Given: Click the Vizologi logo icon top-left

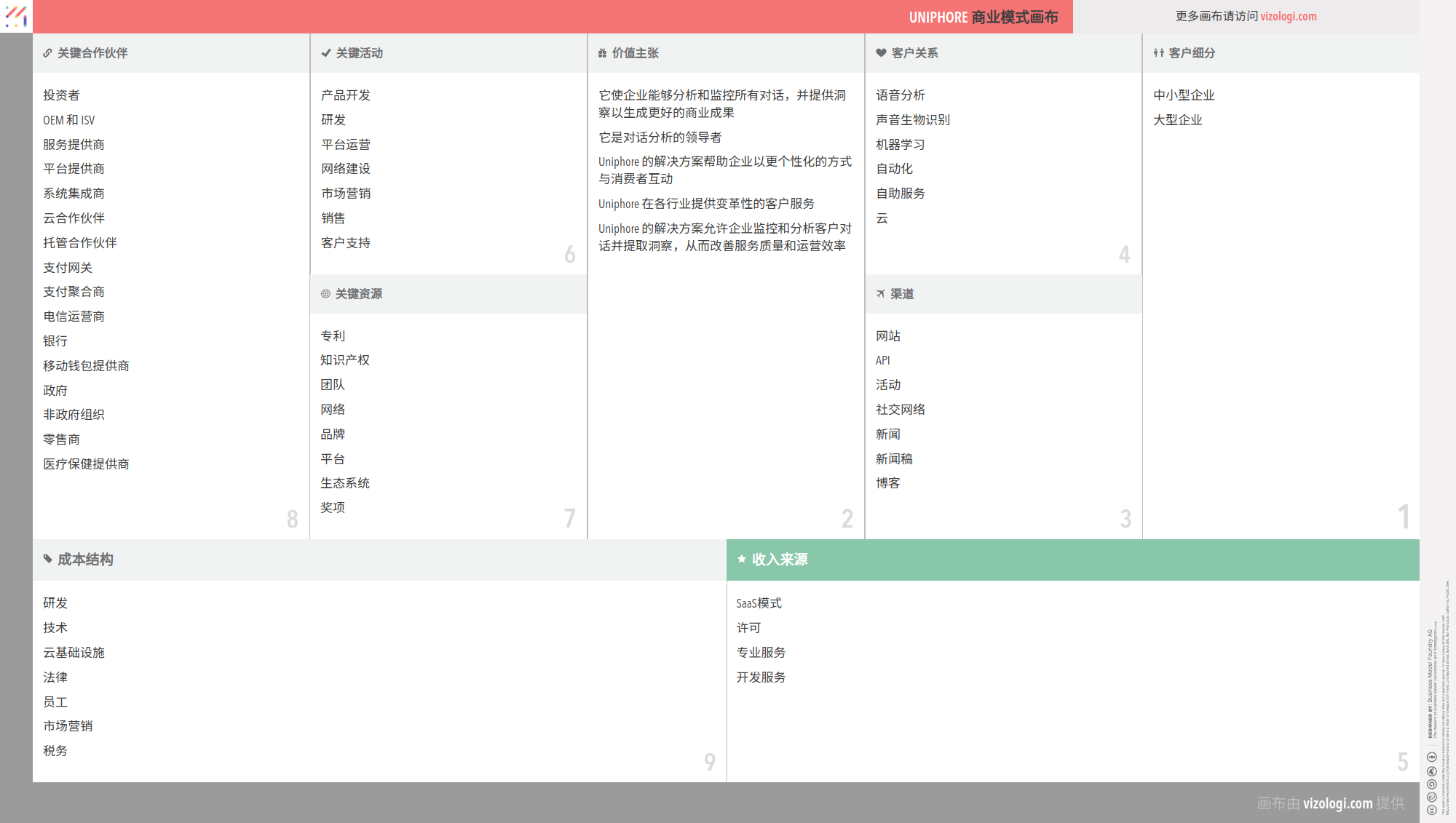Looking at the screenshot, I should [16, 16].
